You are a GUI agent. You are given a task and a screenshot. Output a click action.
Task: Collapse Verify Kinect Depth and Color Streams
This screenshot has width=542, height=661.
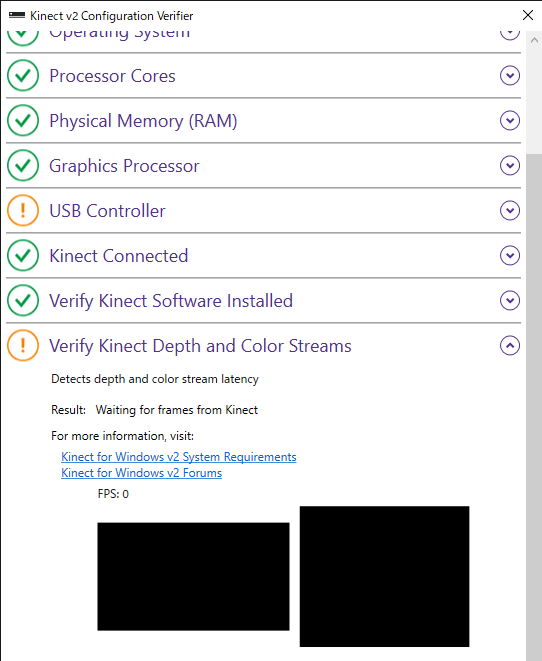tap(510, 345)
